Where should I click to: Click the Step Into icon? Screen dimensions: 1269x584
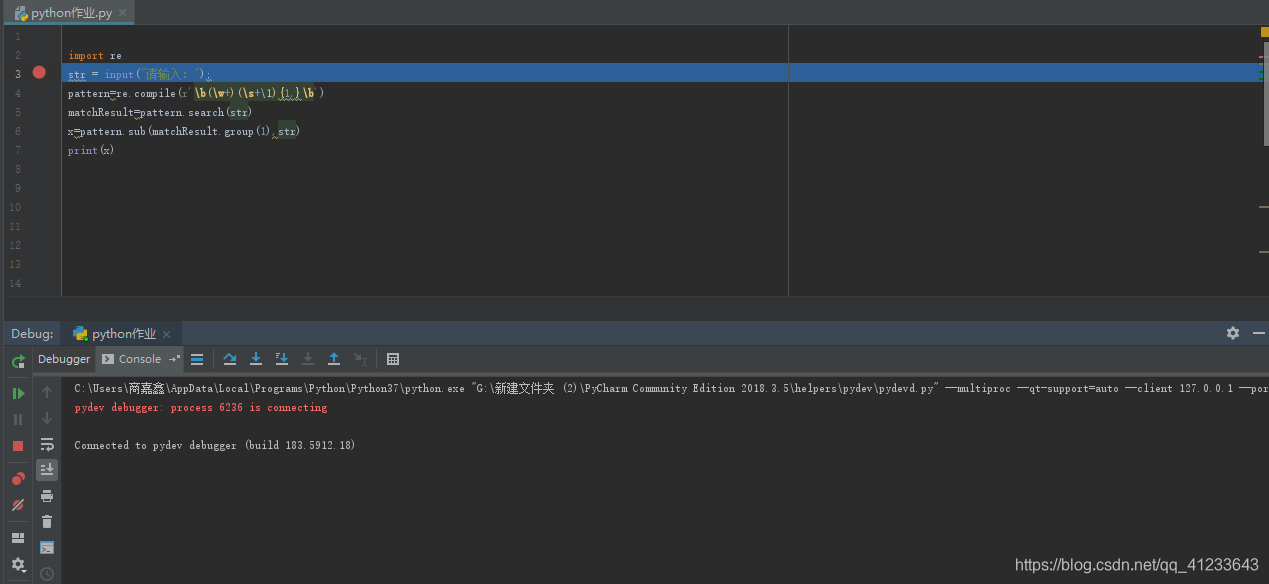[256, 359]
